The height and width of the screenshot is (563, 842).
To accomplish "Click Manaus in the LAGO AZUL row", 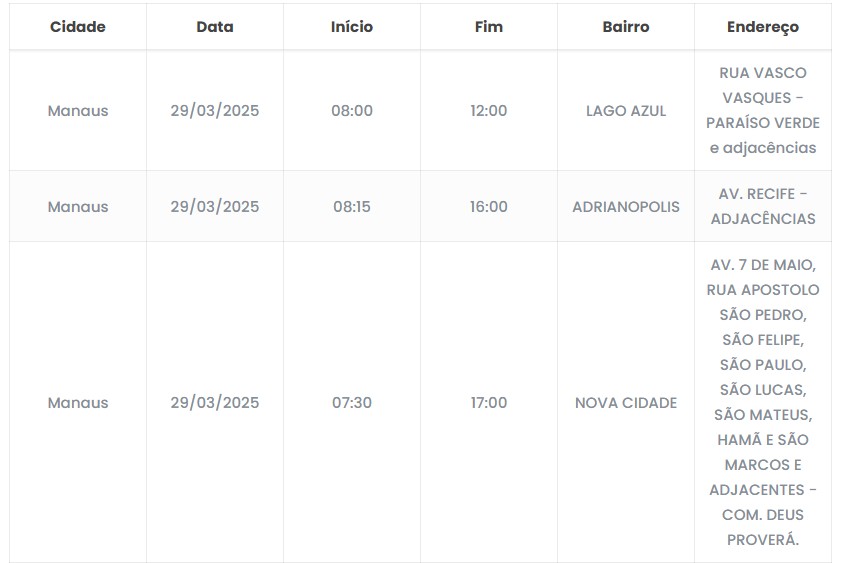I will [x=78, y=111].
